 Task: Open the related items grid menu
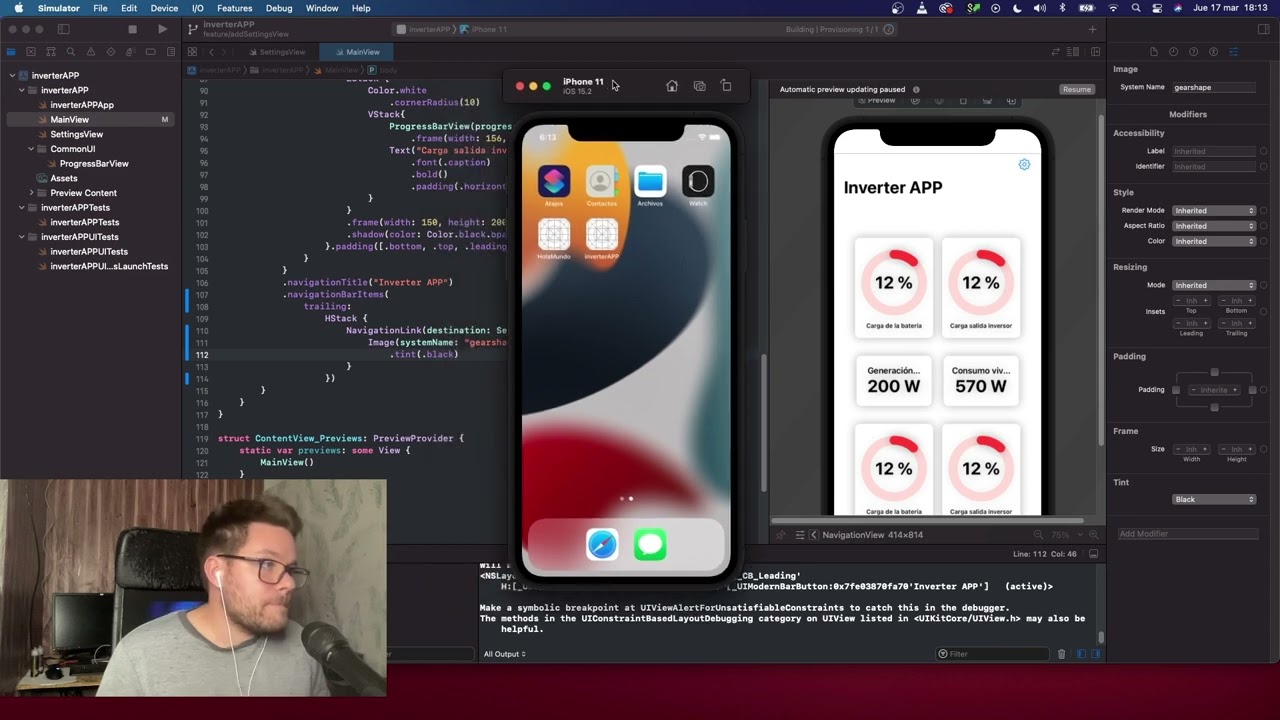click(191, 52)
